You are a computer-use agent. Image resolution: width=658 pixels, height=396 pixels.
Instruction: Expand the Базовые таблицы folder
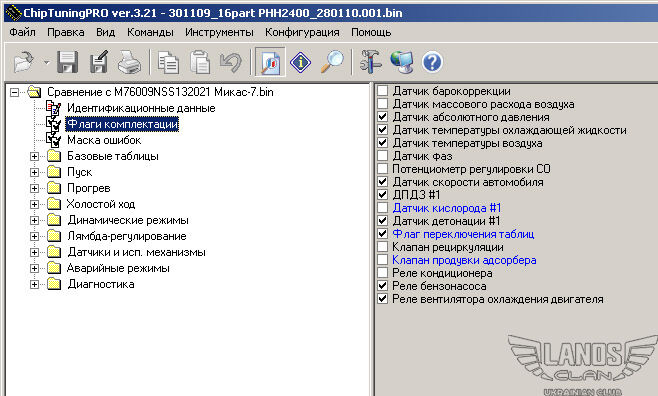tap(34, 156)
